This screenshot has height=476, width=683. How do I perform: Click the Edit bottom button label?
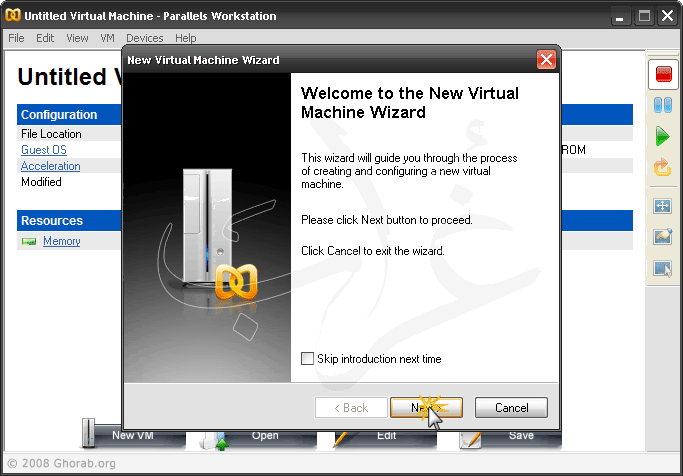pyautogui.click(x=386, y=435)
